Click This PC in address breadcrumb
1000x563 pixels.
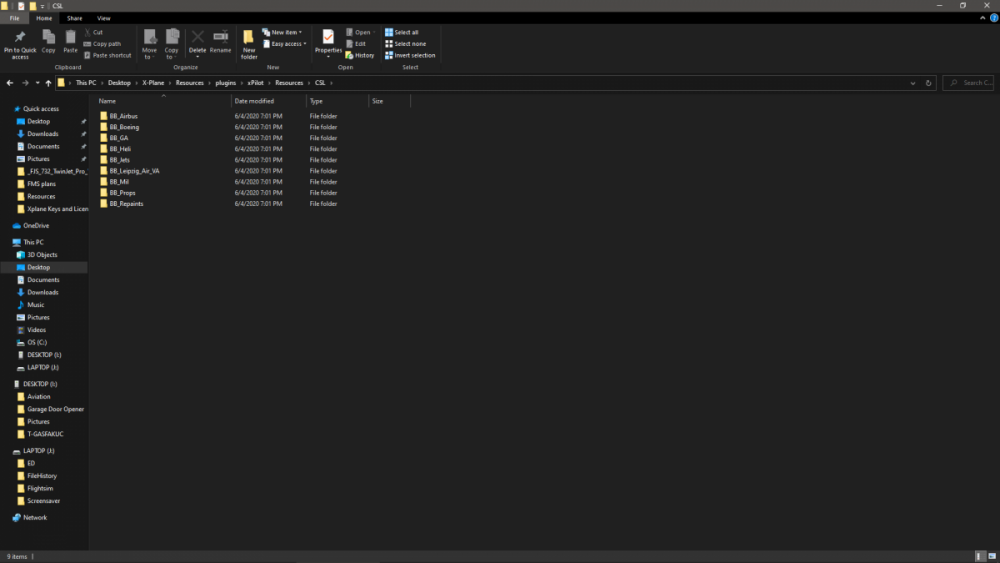tap(86, 83)
